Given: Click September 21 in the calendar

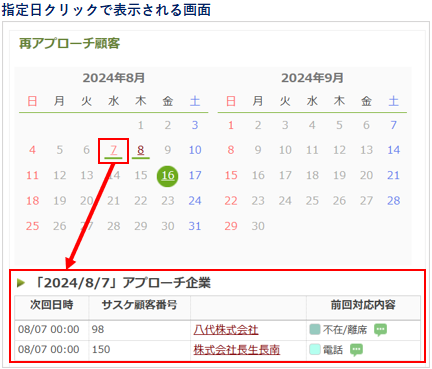Looking at the screenshot, I should 393,175.
